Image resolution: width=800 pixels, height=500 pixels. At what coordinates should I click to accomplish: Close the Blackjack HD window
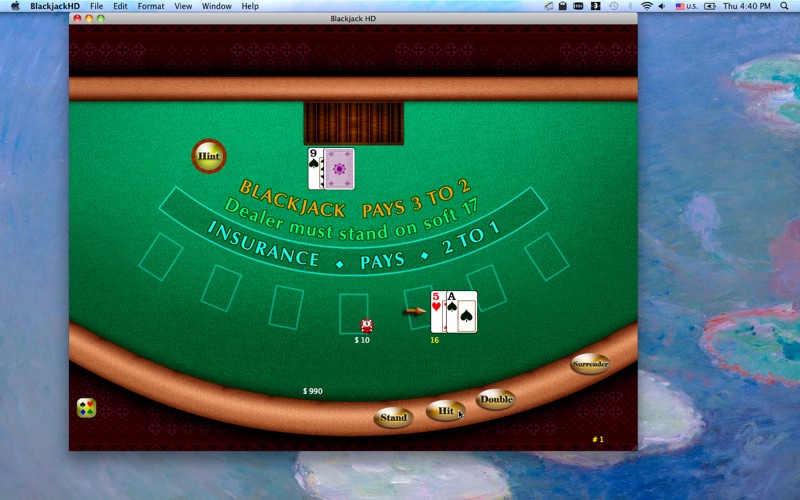(x=77, y=18)
